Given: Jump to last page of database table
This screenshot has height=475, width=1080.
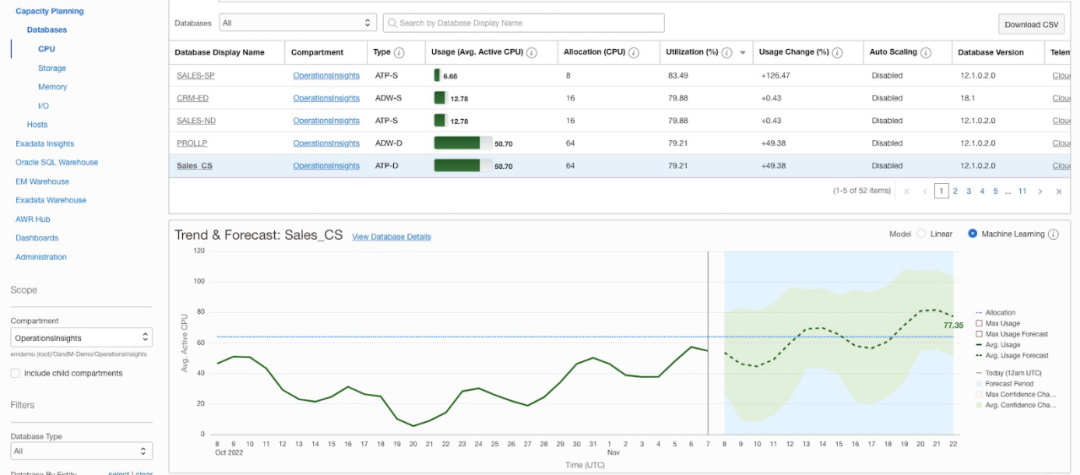Looking at the screenshot, I should [1057, 190].
